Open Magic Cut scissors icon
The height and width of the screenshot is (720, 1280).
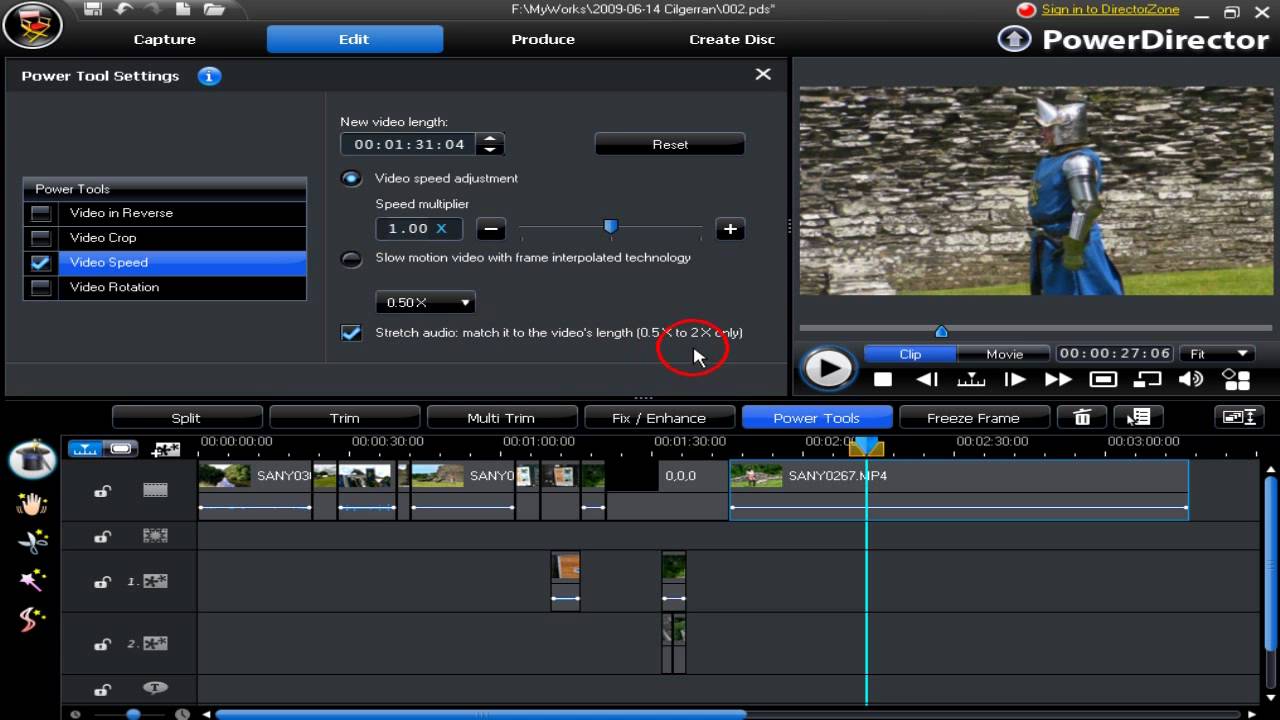pyautogui.click(x=32, y=542)
